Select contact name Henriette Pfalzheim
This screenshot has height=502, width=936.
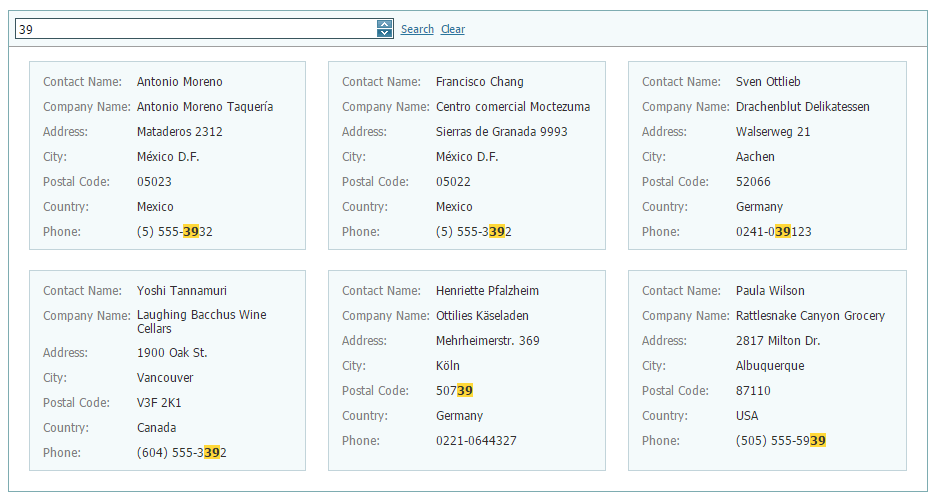pos(487,291)
